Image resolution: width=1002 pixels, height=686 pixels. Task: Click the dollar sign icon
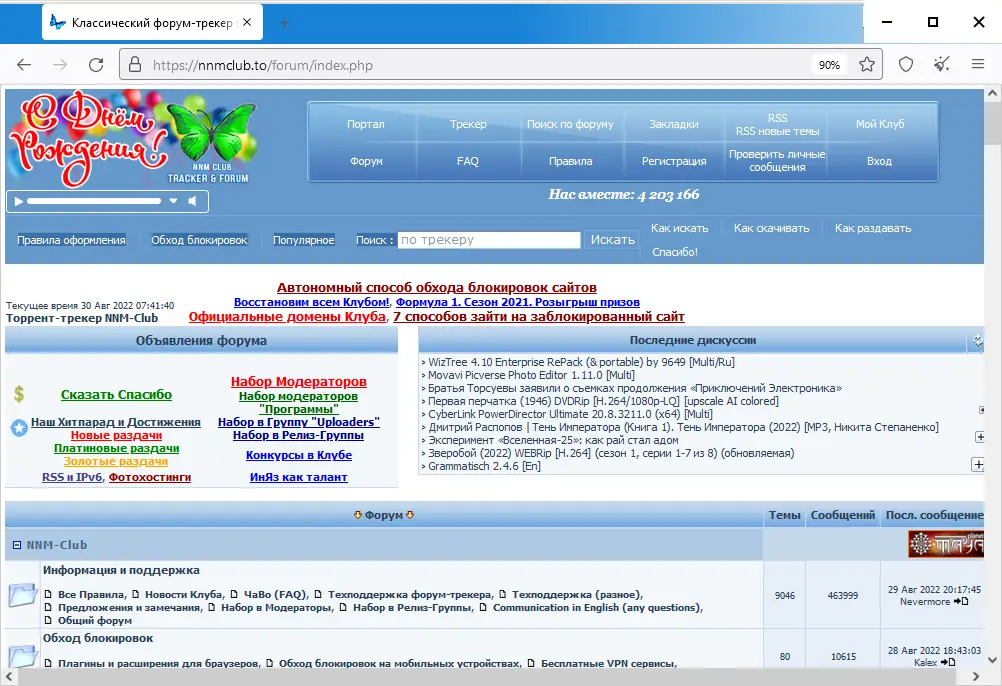click(x=19, y=394)
